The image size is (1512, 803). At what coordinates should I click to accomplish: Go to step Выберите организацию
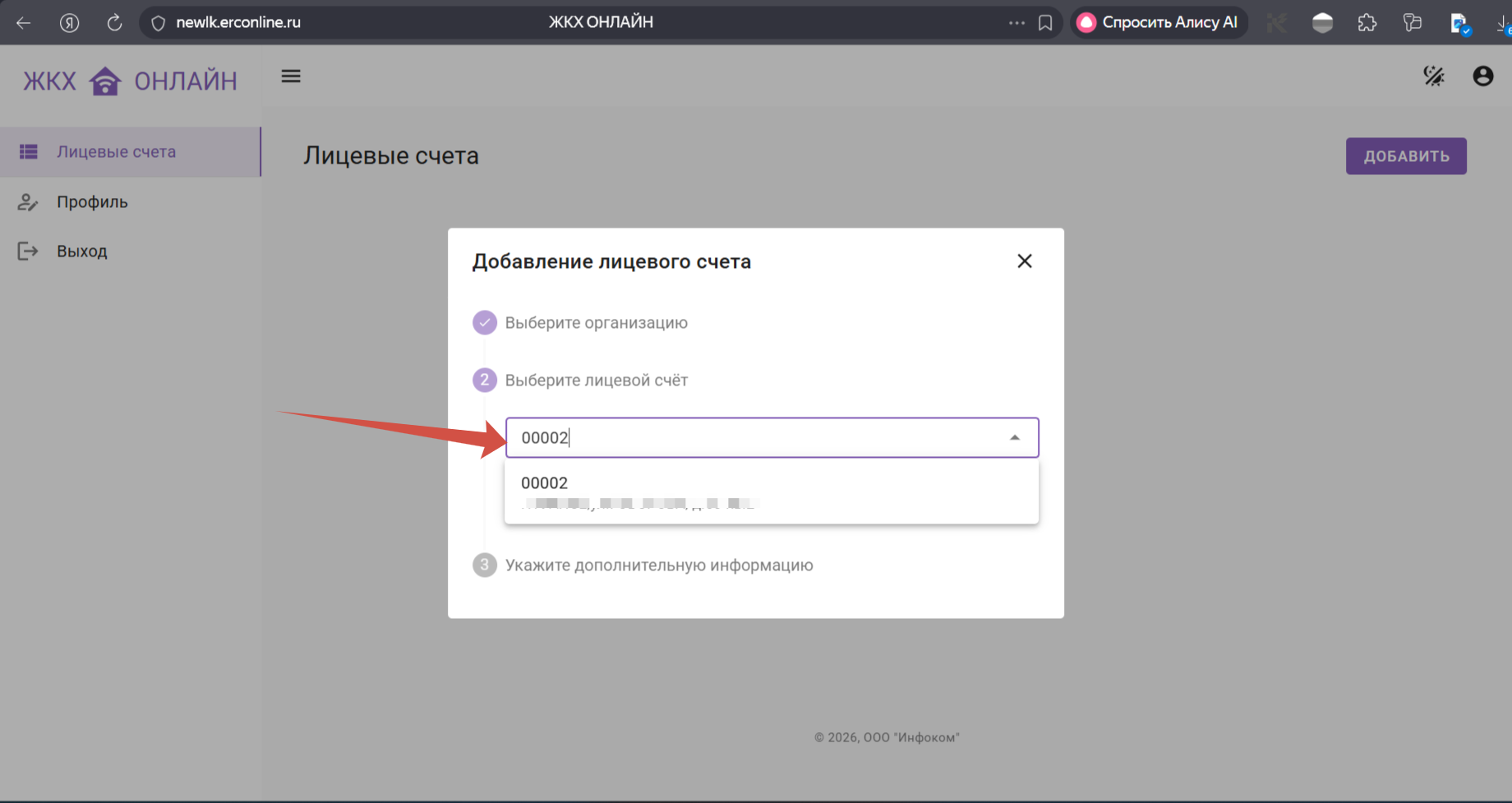pos(596,323)
